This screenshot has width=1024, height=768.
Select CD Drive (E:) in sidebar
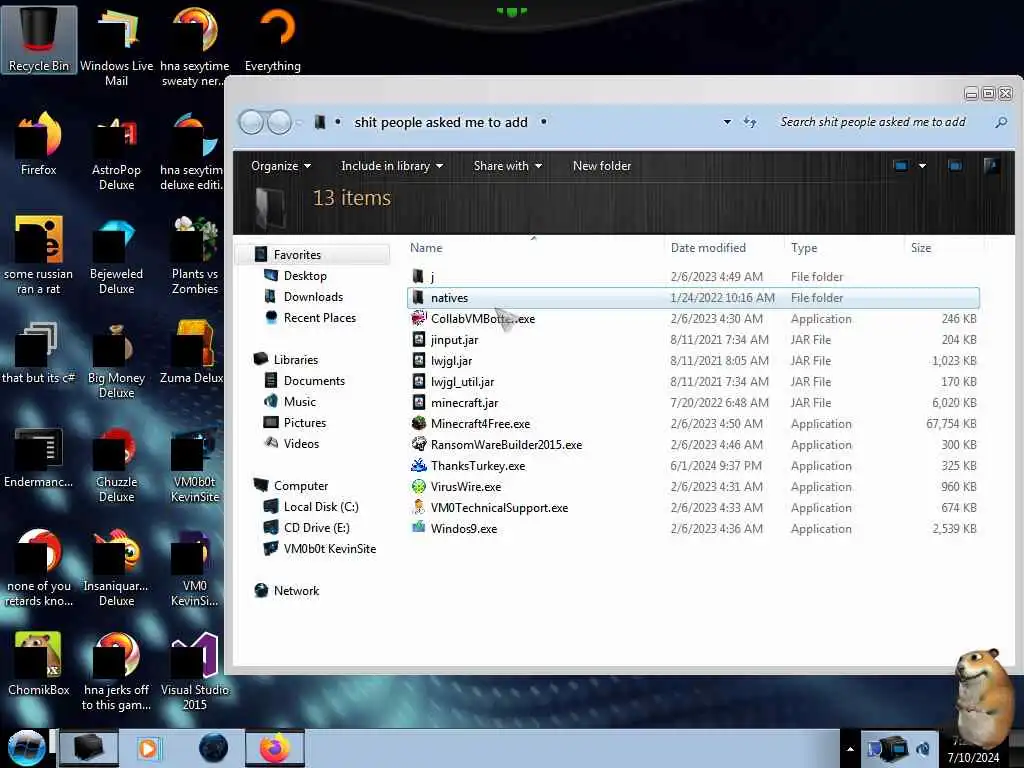point(317,528)
